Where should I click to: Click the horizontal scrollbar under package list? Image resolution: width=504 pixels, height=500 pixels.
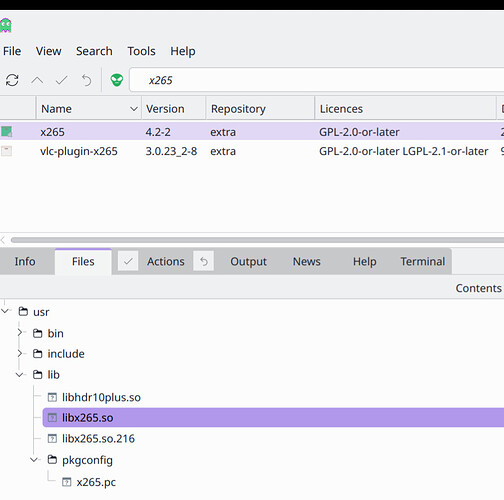click(x=257, y=240)
